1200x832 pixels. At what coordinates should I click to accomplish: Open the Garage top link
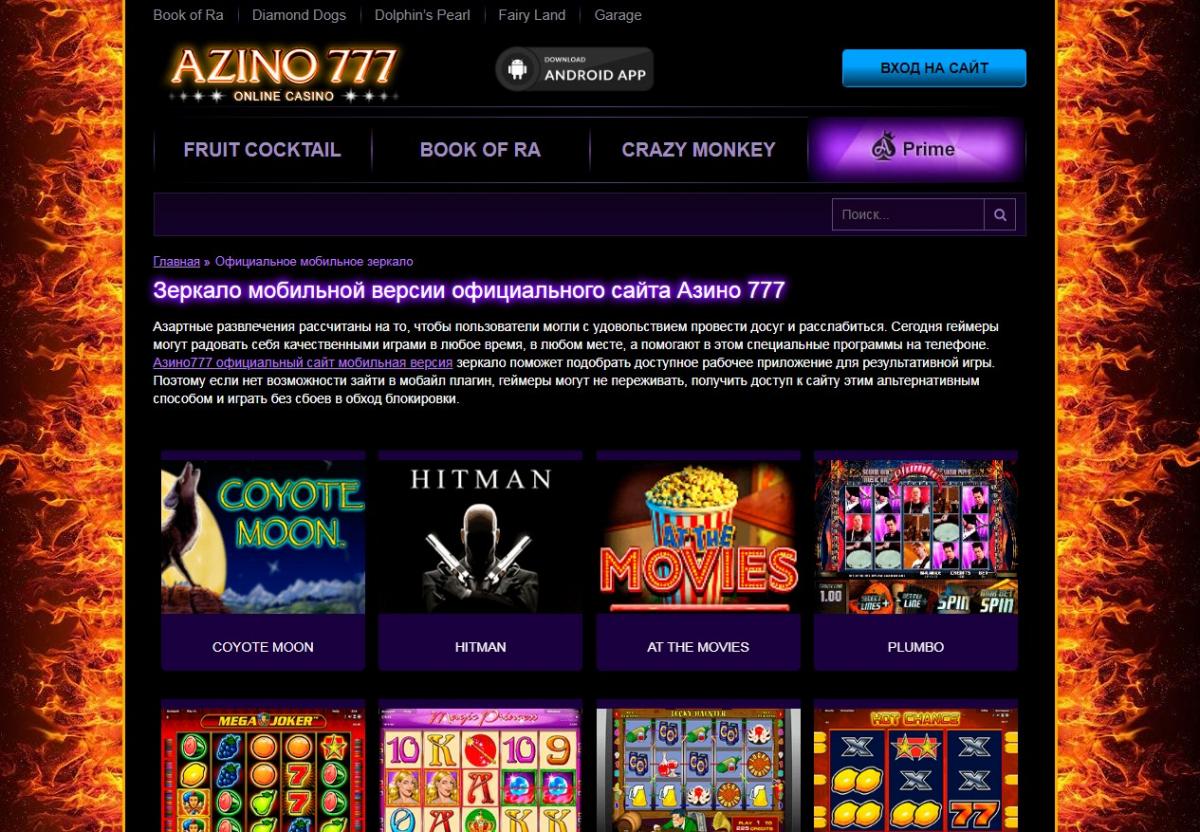pos(618,15)
